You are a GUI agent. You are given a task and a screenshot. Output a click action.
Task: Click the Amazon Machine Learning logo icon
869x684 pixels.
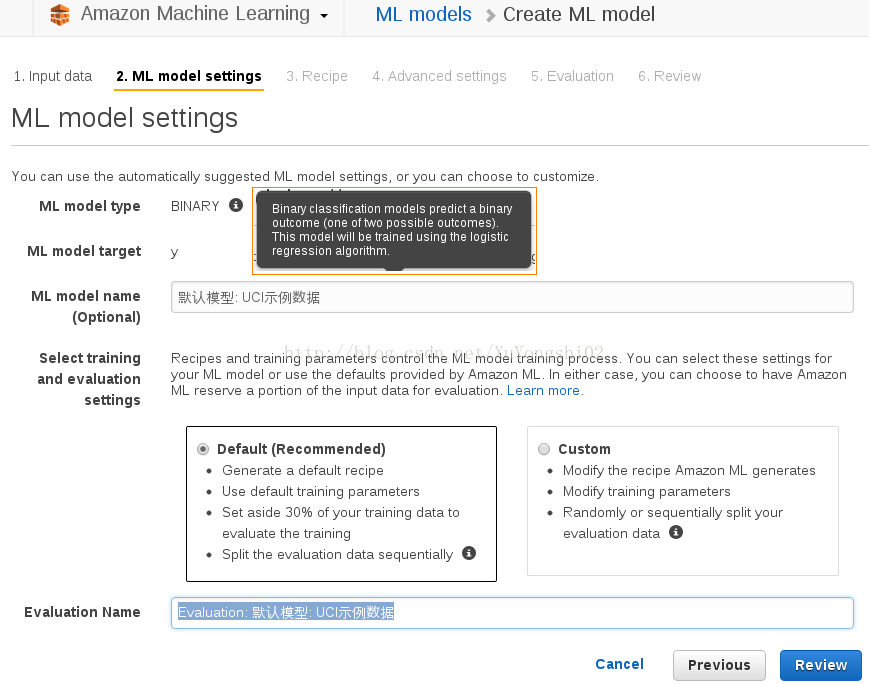point(60,14)
